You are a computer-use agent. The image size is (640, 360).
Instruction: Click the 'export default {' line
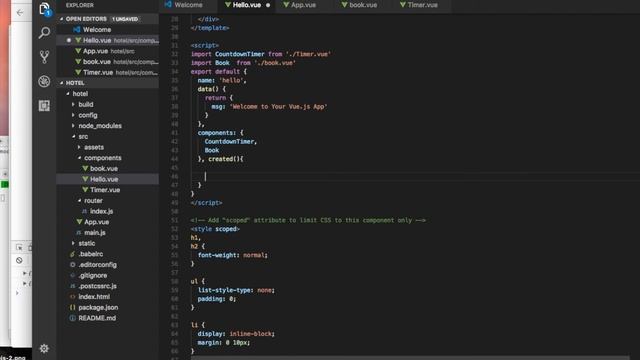pyautogui.click(x=219, y=71)
